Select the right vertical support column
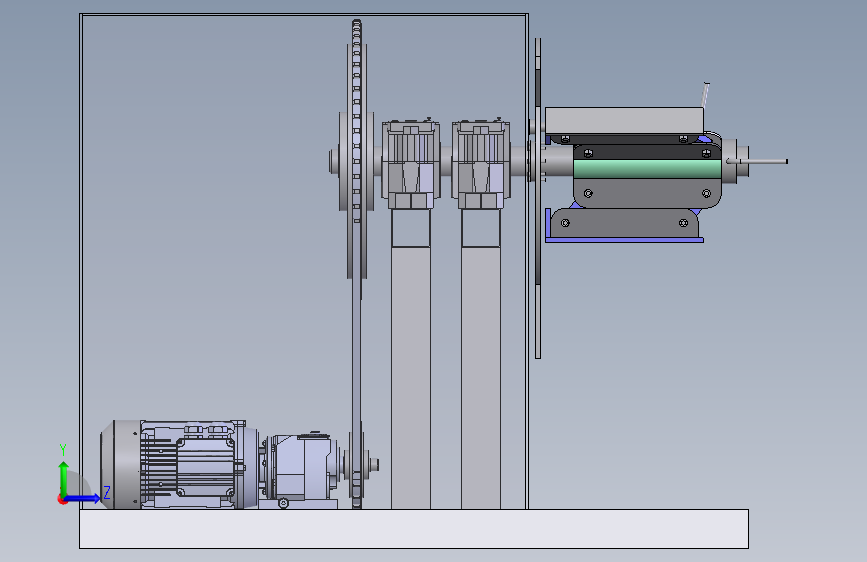This screenshot has width=867, height=562. [481, 376]
